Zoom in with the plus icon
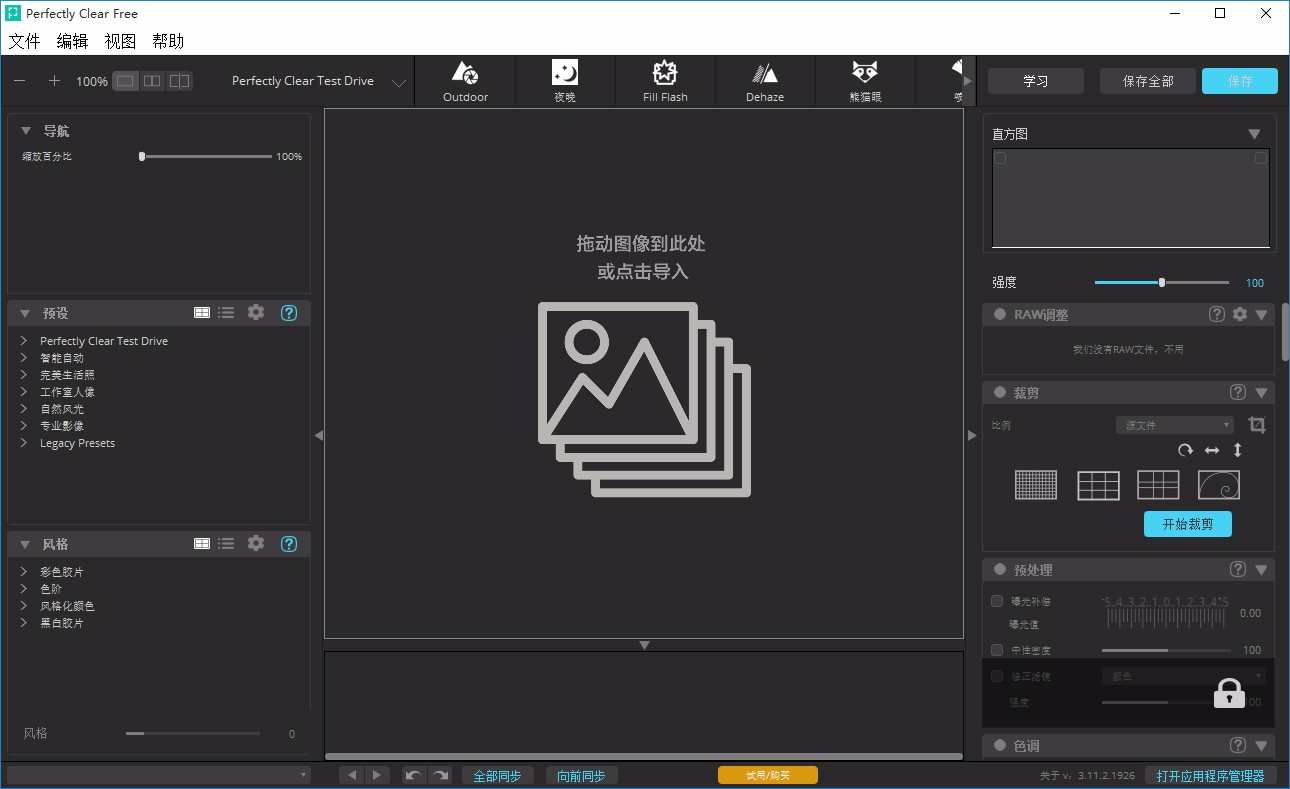 tap(54, 81)
